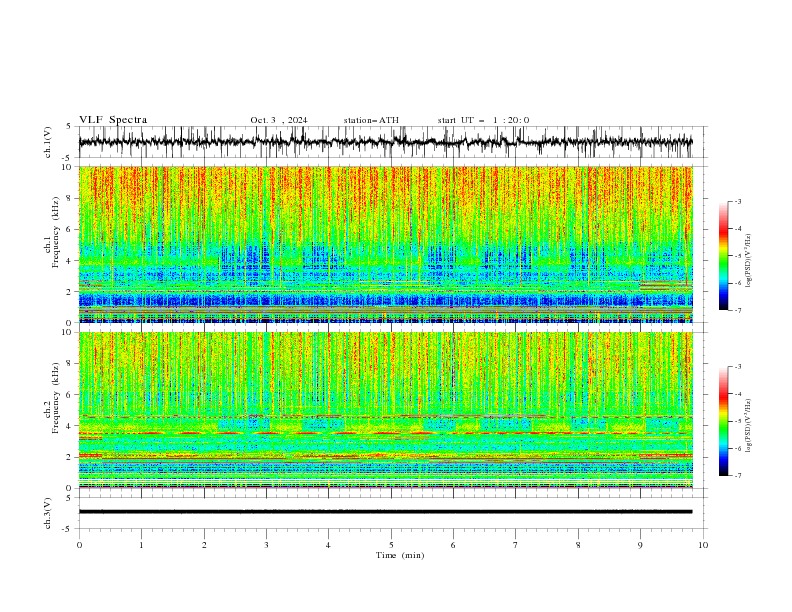Click the 'ch.3(V)' waveform axis label

[48, 513]
